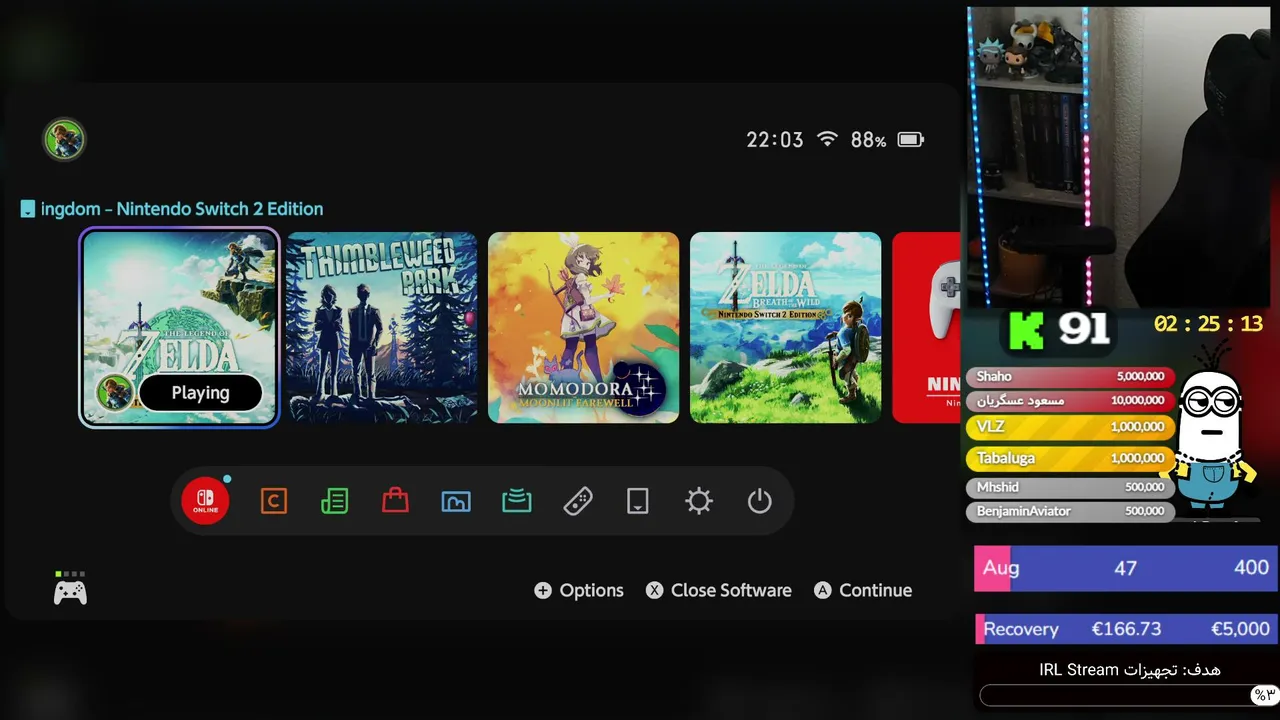Open System Settings gear icon
Image resolution: width=1280 pixels, height=720 pixels.
click(x=699, y=501)
